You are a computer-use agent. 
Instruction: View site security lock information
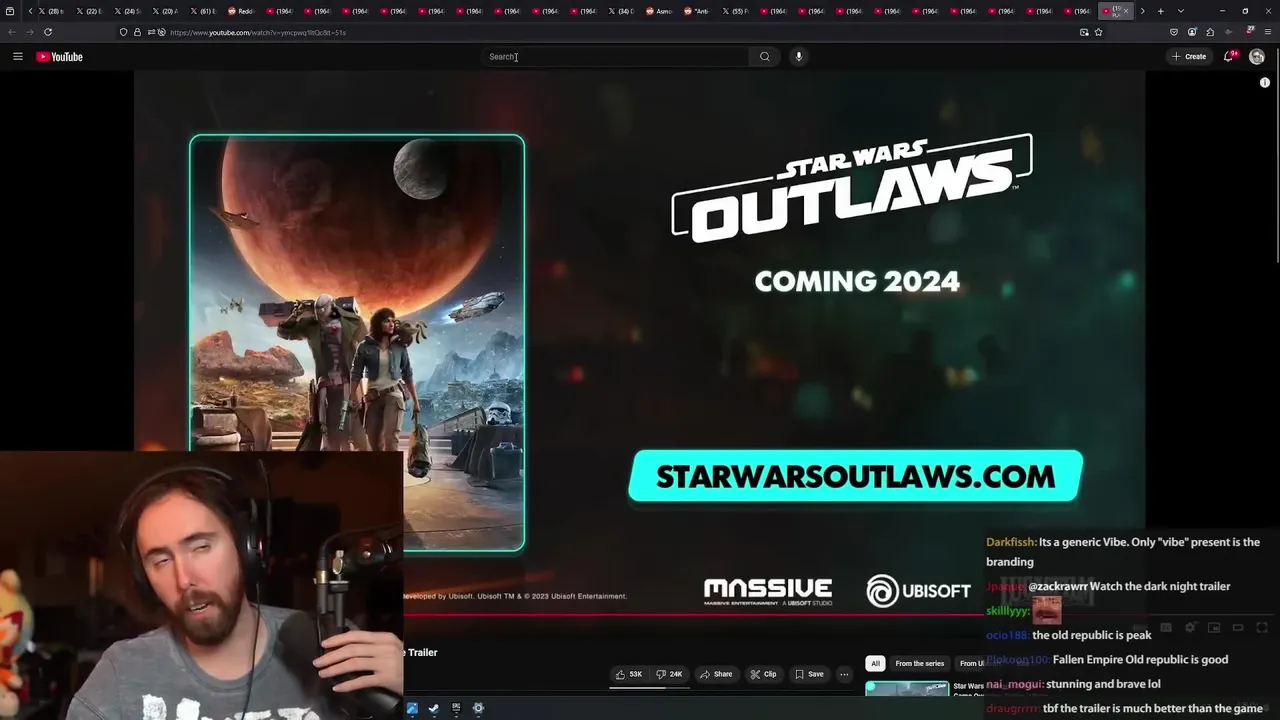(x=137, y=32)
